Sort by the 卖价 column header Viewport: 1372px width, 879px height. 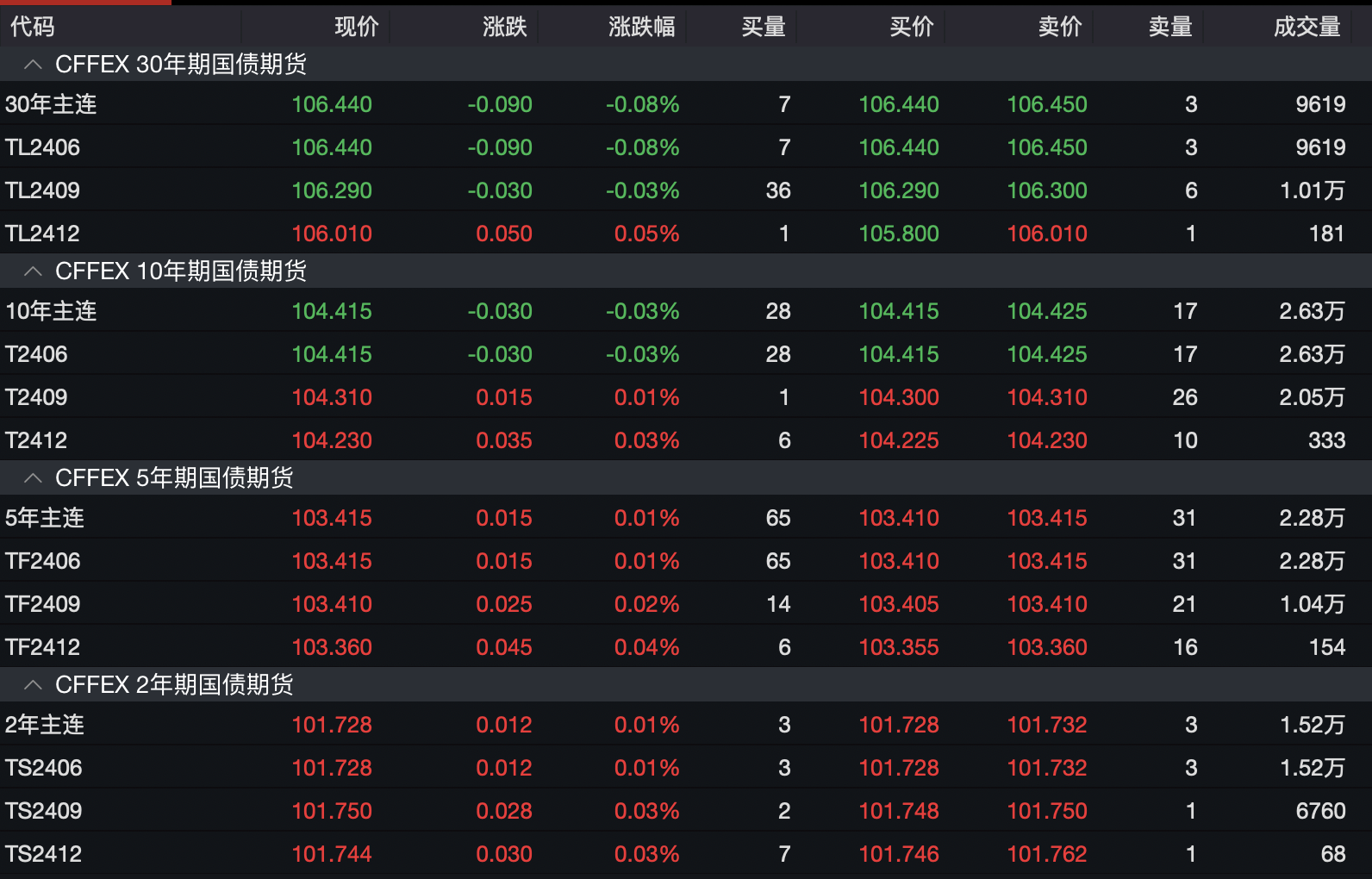click(1060, 27)
